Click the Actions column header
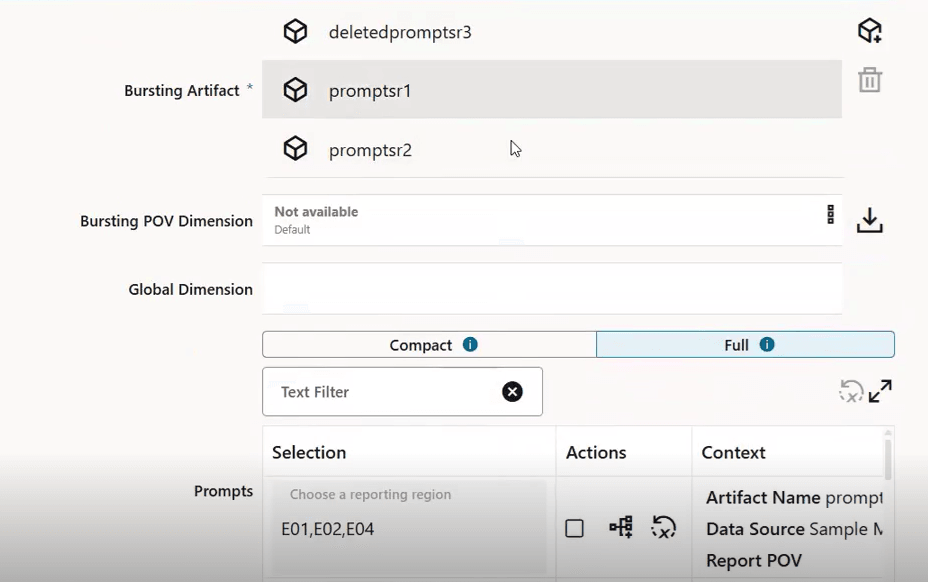The height and width of the screenshot is (582, 928). 596,452
